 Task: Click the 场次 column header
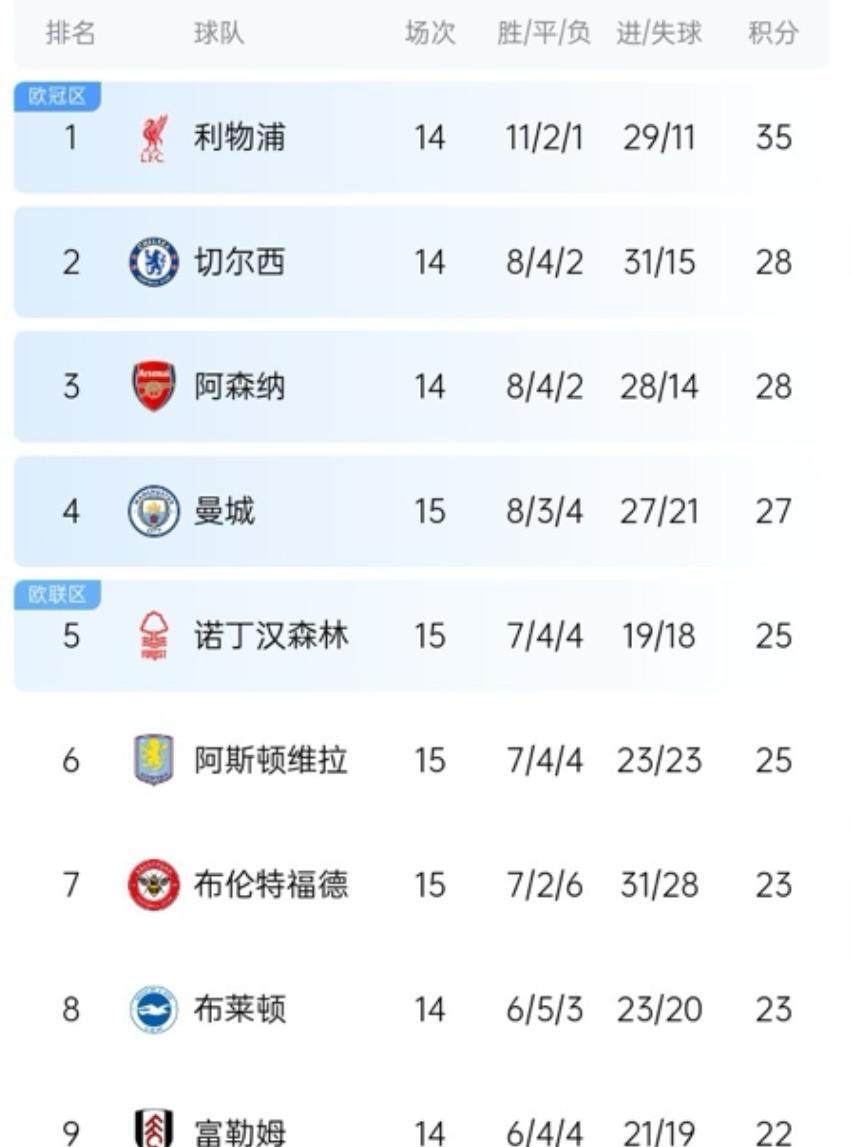430,33
